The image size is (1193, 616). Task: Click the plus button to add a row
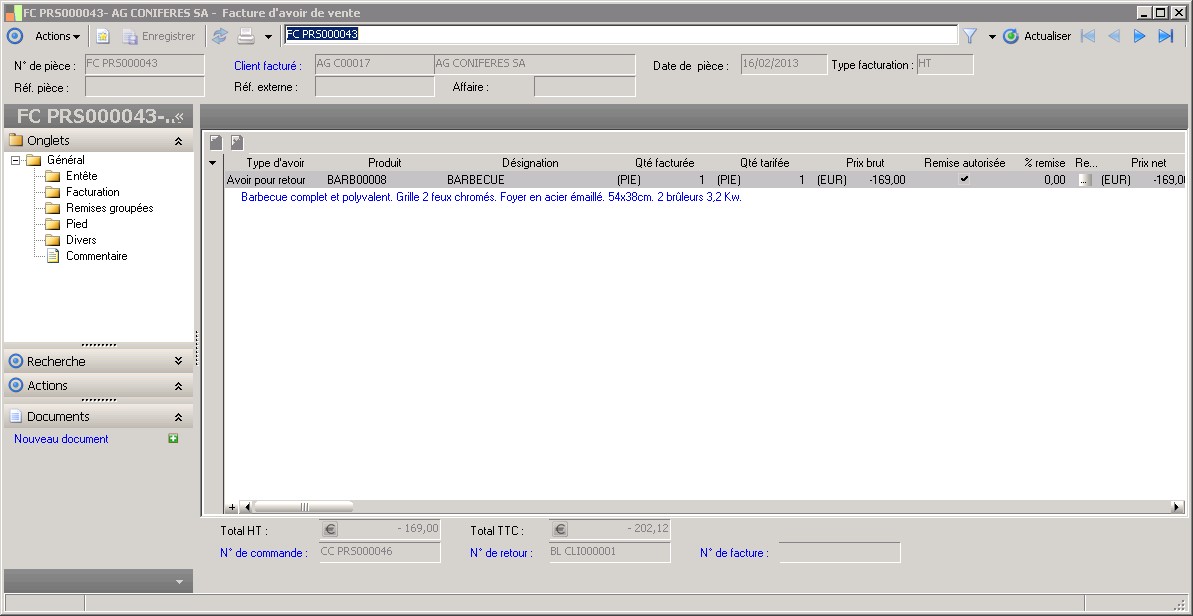(x=233, y=507)
